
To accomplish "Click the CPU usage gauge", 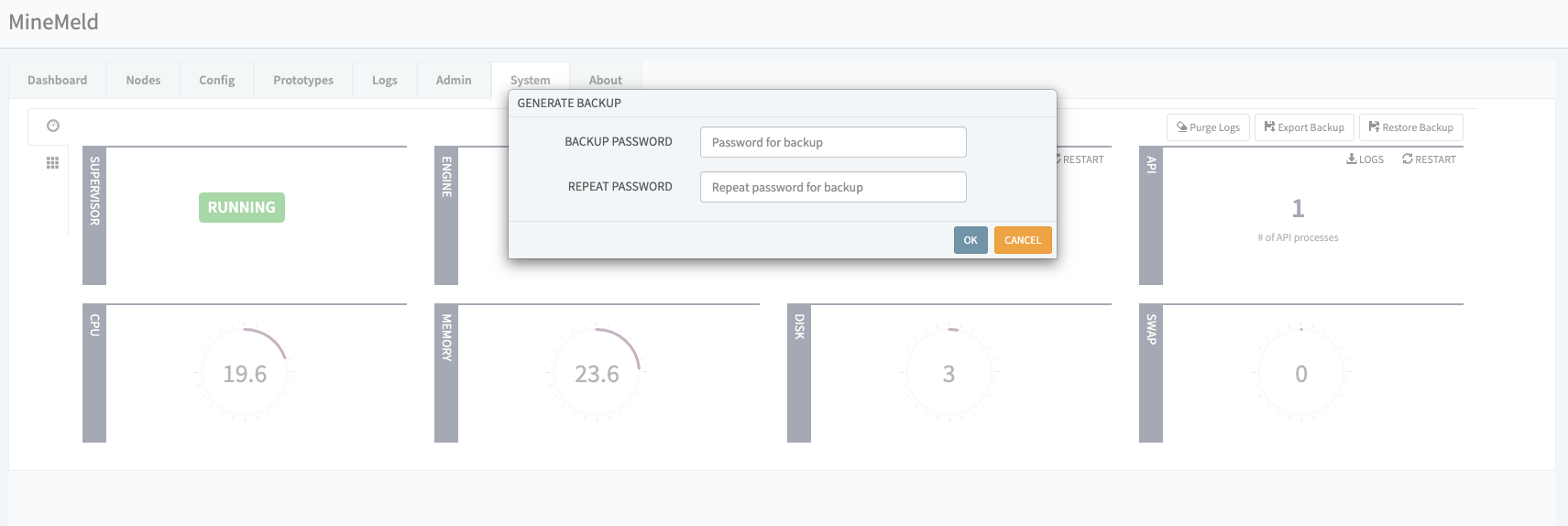I will (x=245, y=374).
